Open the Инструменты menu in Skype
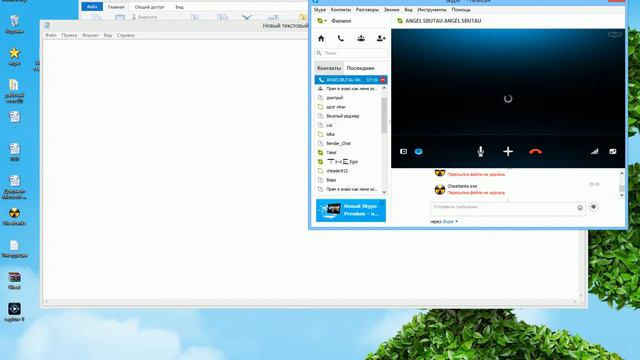 click(432, 9)
